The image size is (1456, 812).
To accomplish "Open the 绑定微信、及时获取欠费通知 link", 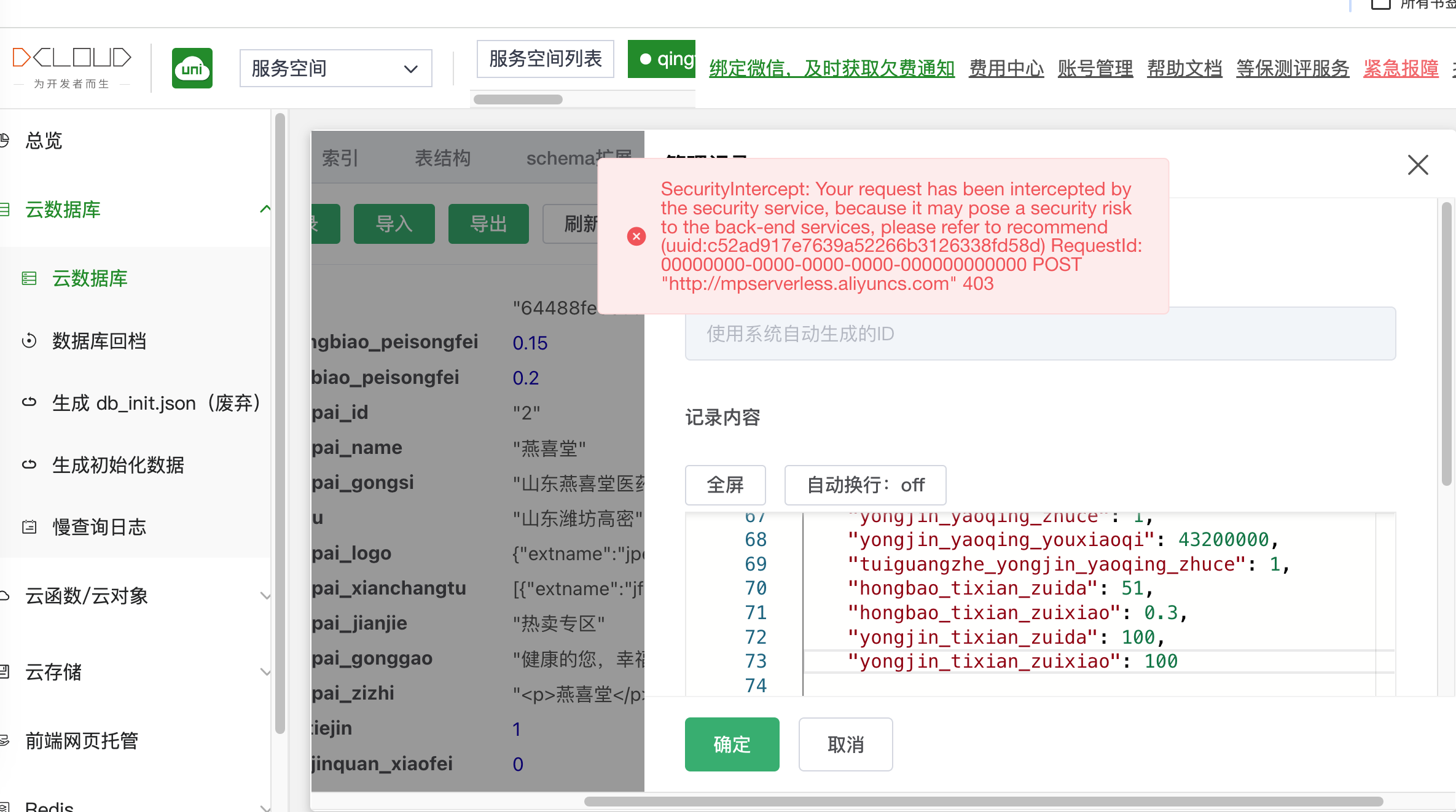I will pos(832,68).
